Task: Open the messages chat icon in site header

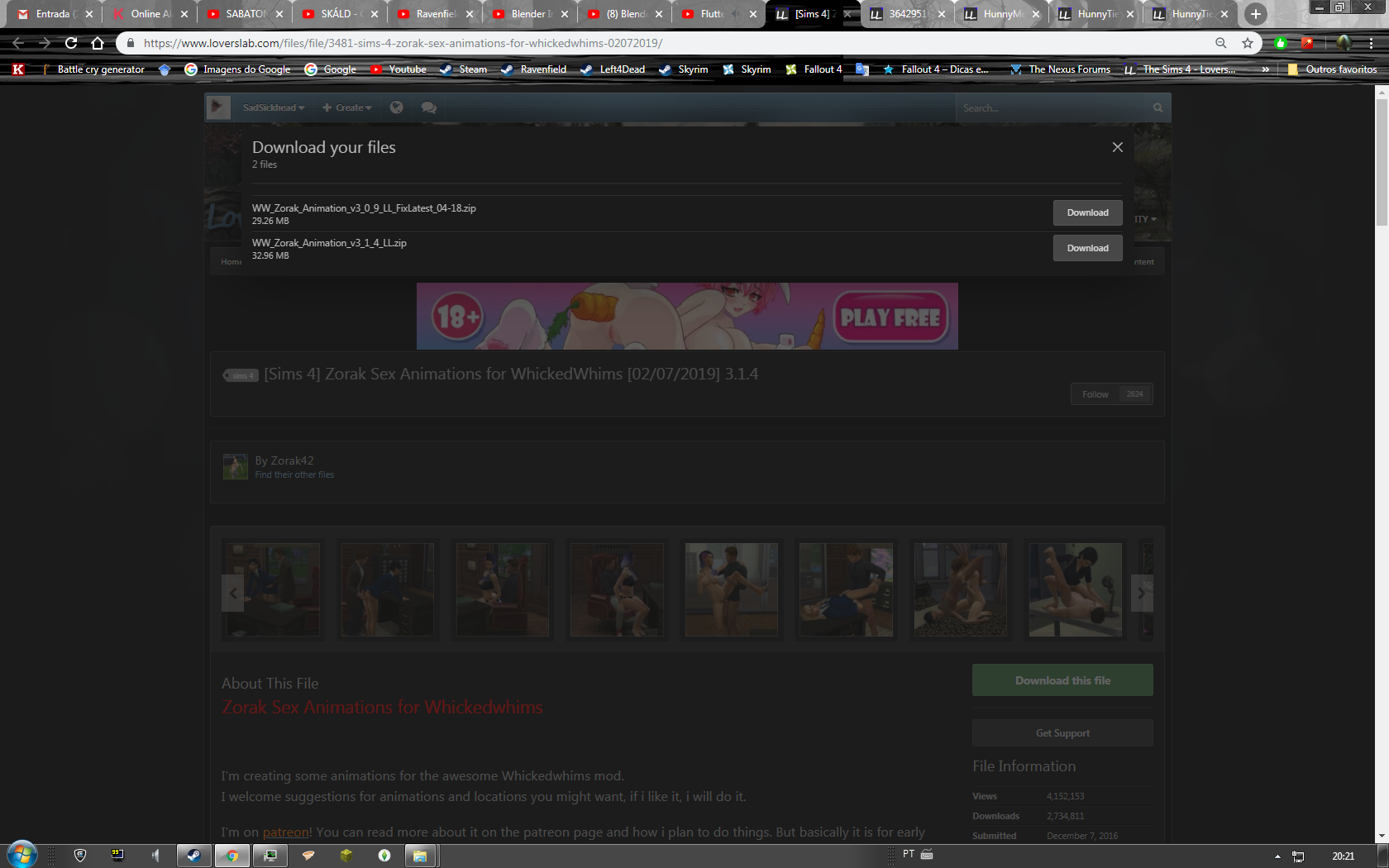Action: click(428, 107)
